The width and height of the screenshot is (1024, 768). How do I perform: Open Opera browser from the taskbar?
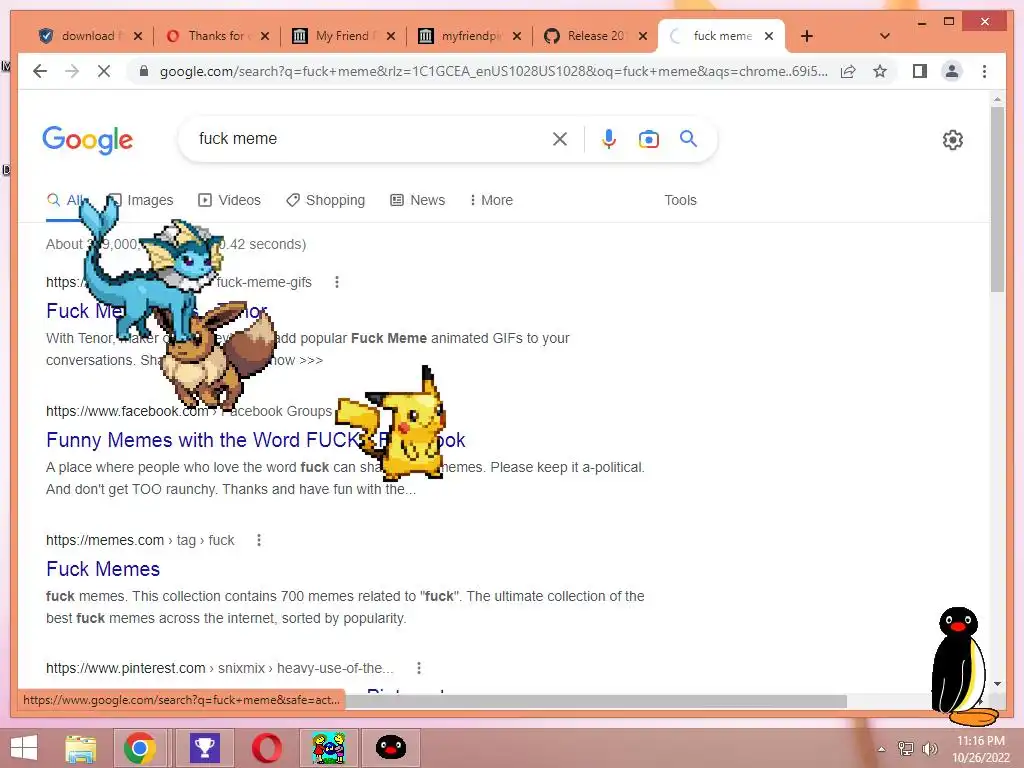[266, 748]
